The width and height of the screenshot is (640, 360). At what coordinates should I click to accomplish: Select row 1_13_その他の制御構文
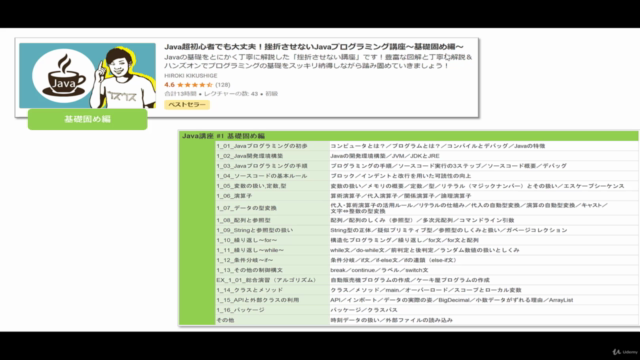point(272,270)
